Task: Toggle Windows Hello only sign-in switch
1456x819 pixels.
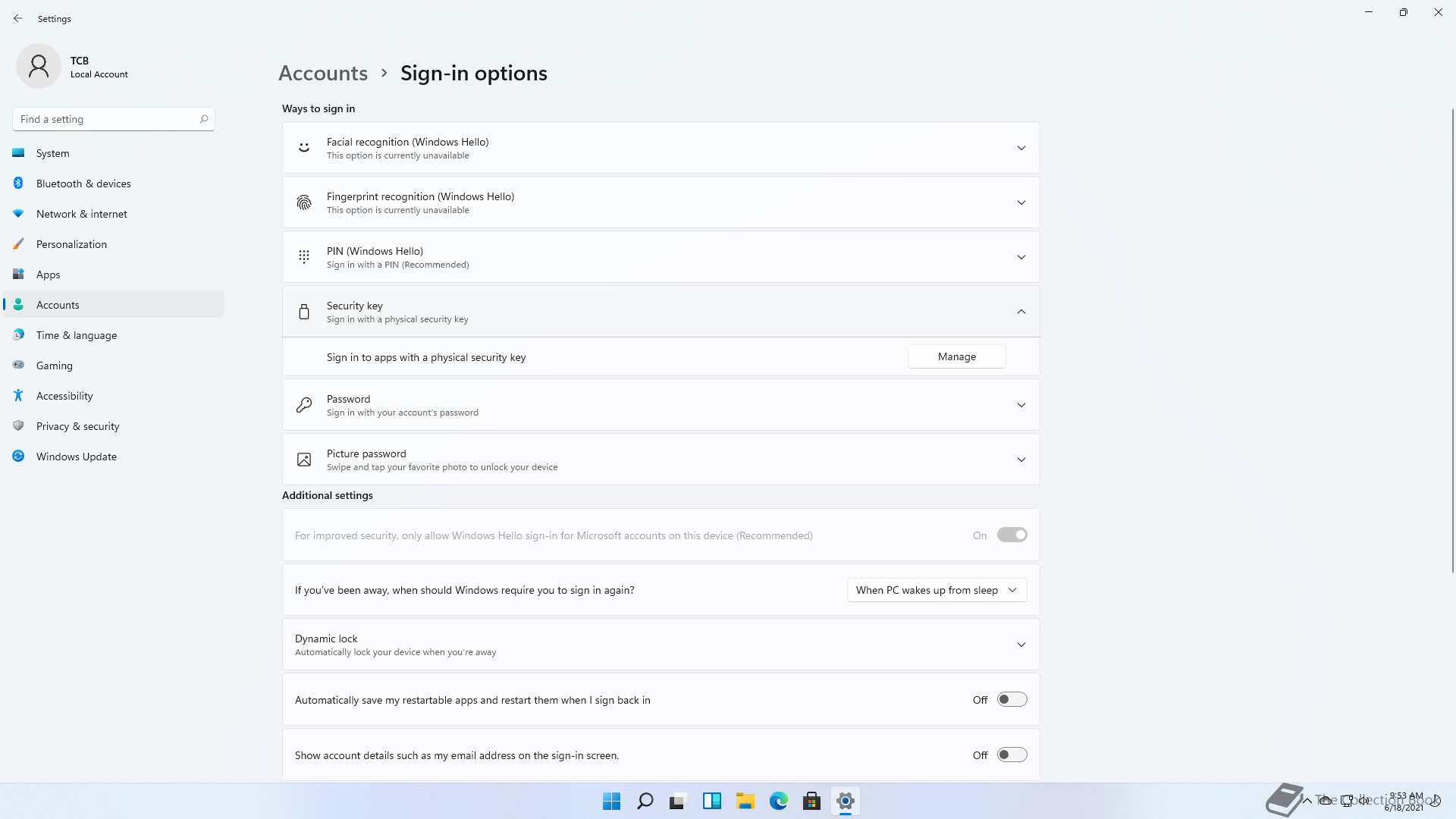Action: tap(1012, 535)
